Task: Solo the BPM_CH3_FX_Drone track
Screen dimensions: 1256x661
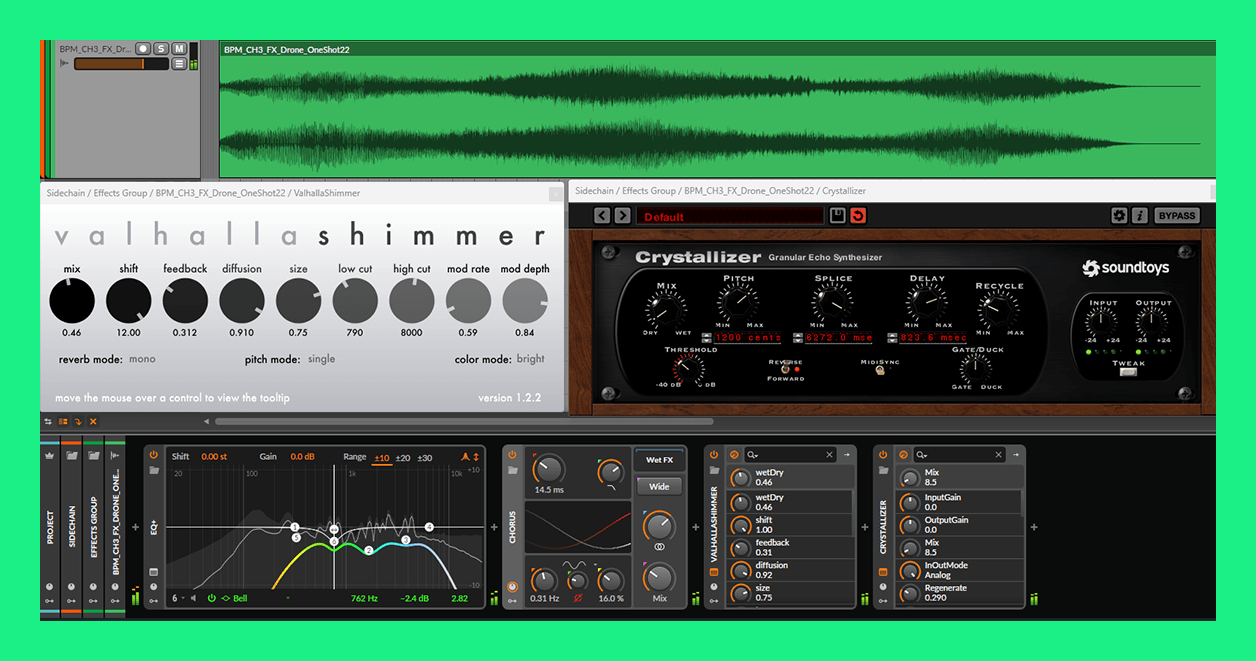Action: (x=161, y=48)
